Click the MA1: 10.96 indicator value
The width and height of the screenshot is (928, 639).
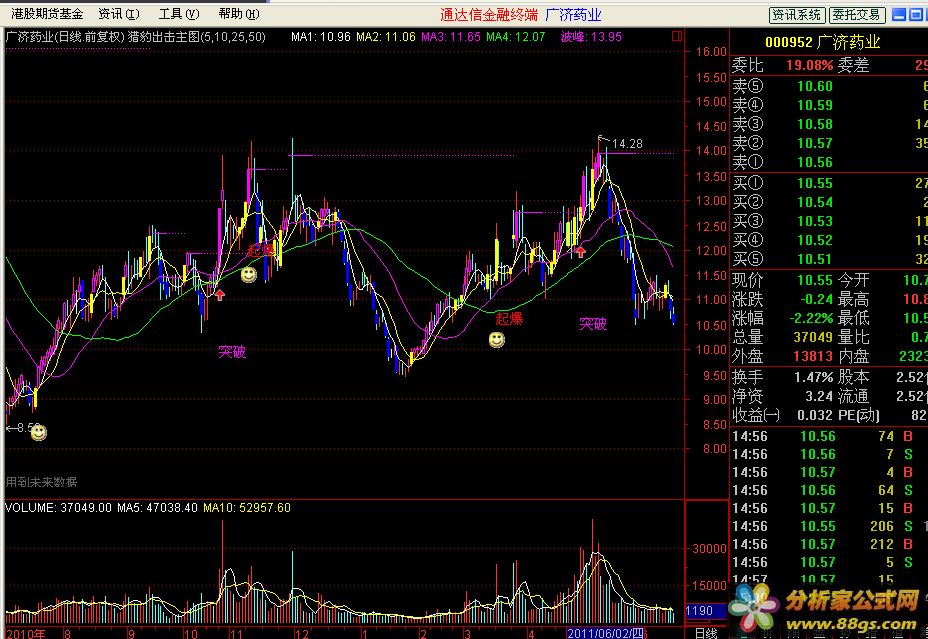click(x=320, y=37)
